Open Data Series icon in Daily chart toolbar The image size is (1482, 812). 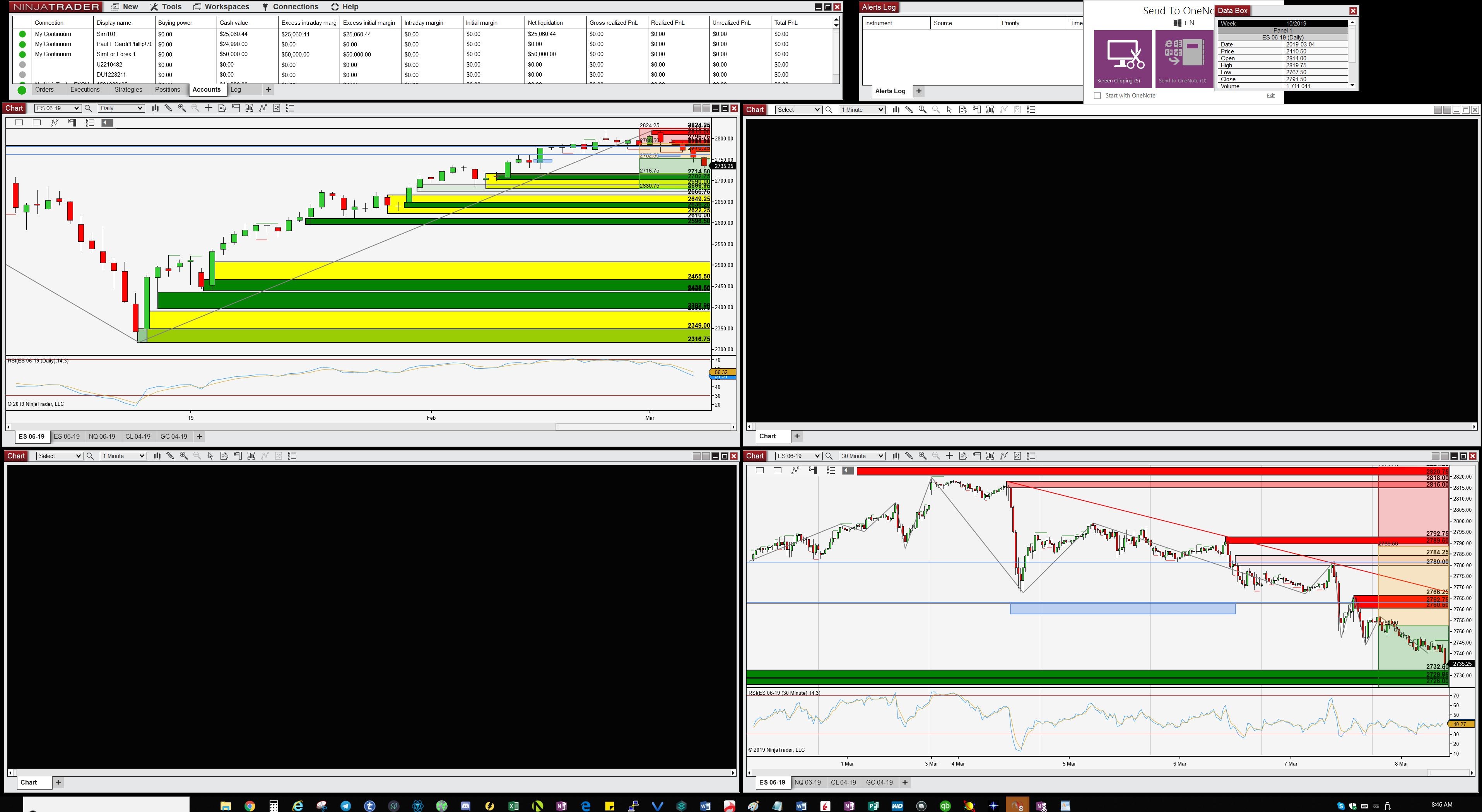tap(222, 108)
